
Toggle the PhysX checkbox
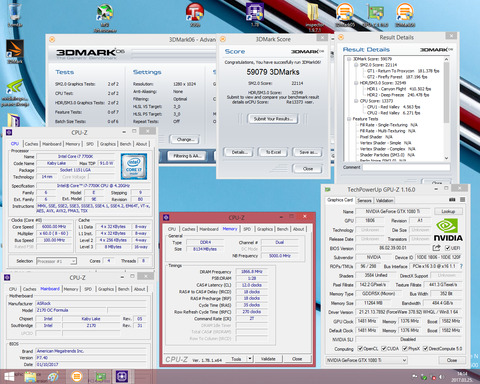[405, 348]
